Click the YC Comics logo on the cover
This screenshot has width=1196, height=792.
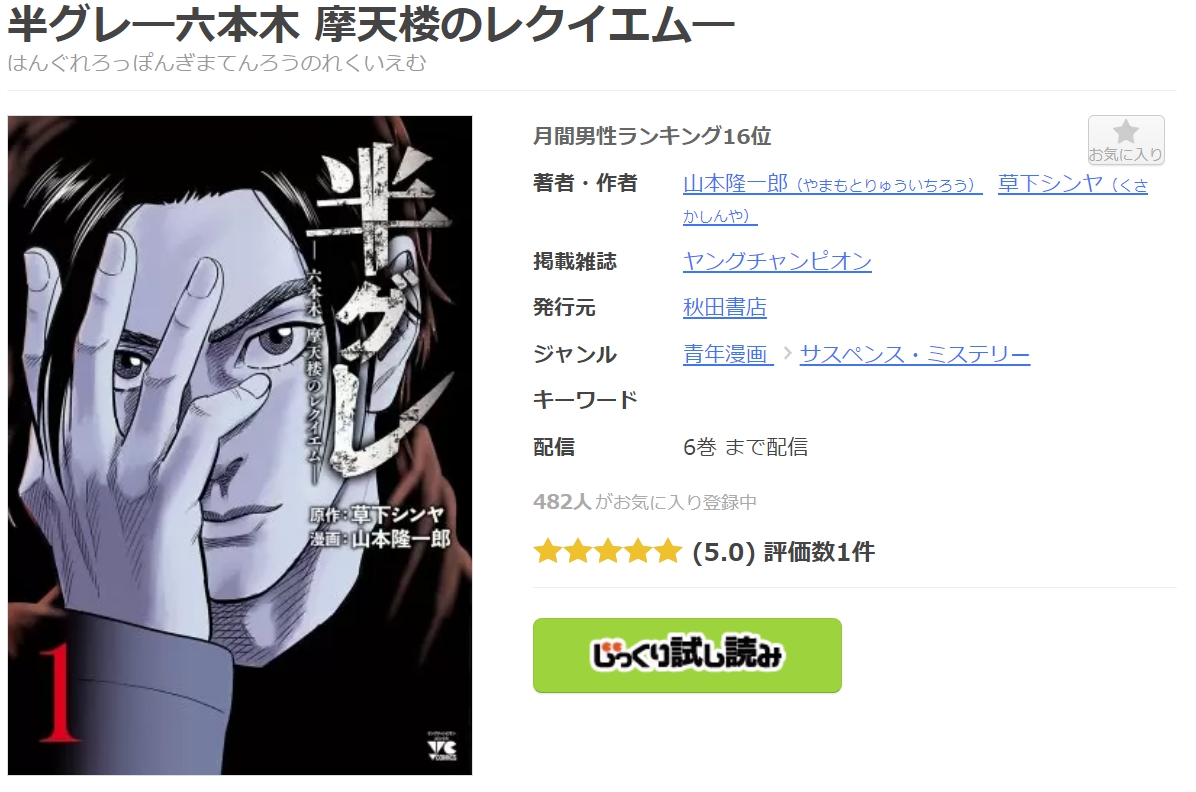pyautogui.click(x=442, y=748)
